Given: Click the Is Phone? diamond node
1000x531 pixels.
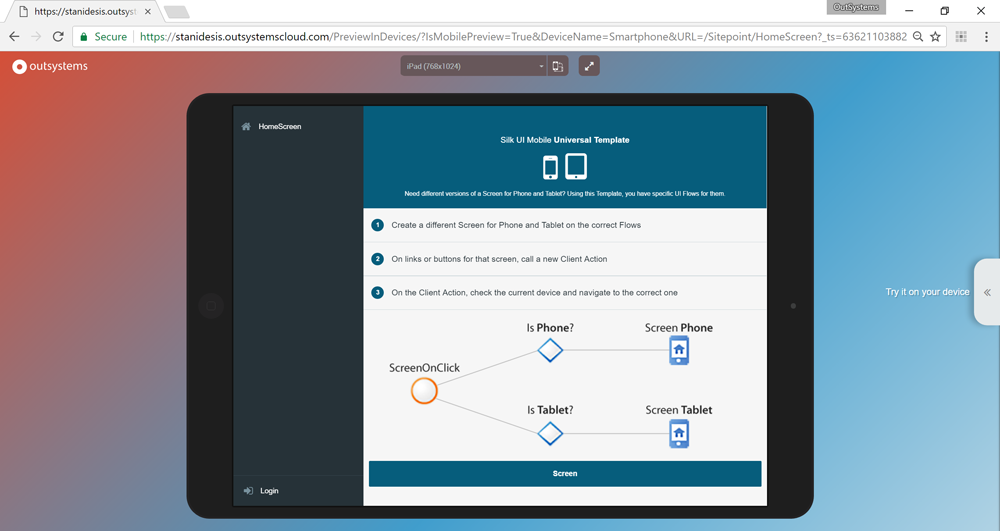Looking at the screenshot, I should 550,350.
